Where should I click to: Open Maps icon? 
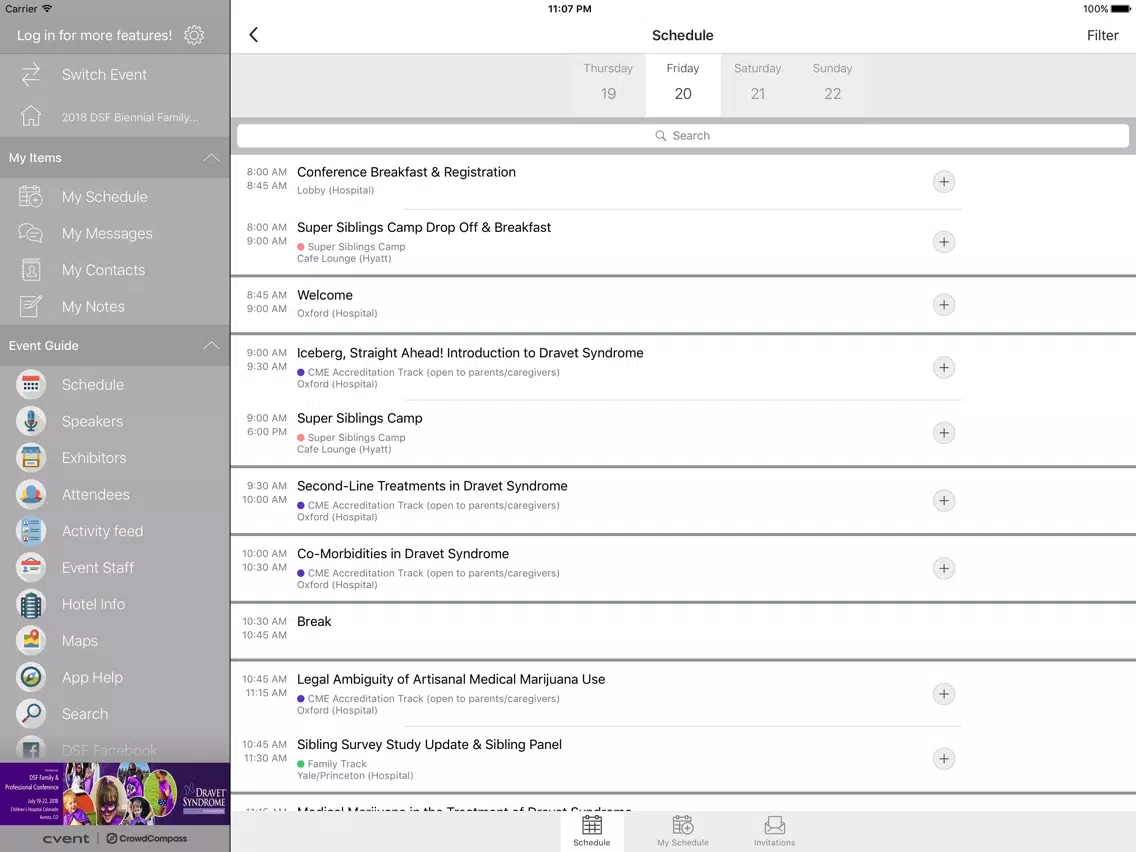pyautogui.click(x=30, y=640)
